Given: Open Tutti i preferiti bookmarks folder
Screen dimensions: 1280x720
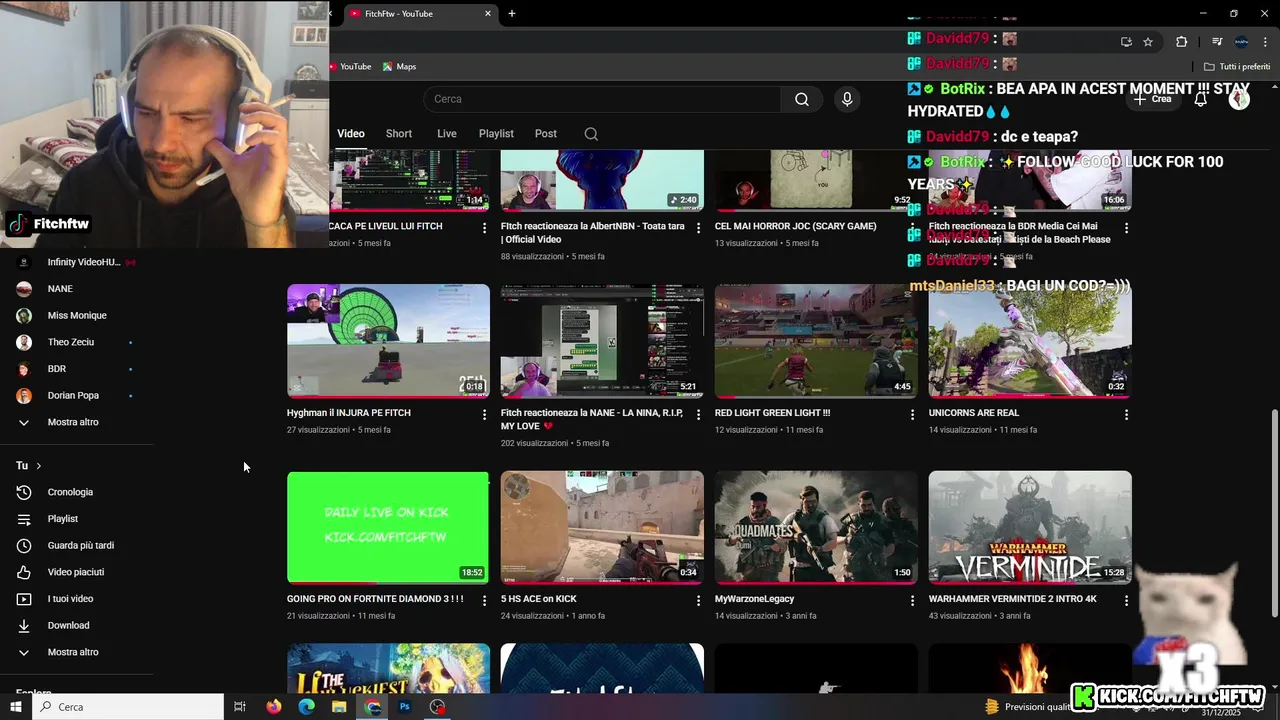Looking at the screenshot, I should [x=1237, y=67].
